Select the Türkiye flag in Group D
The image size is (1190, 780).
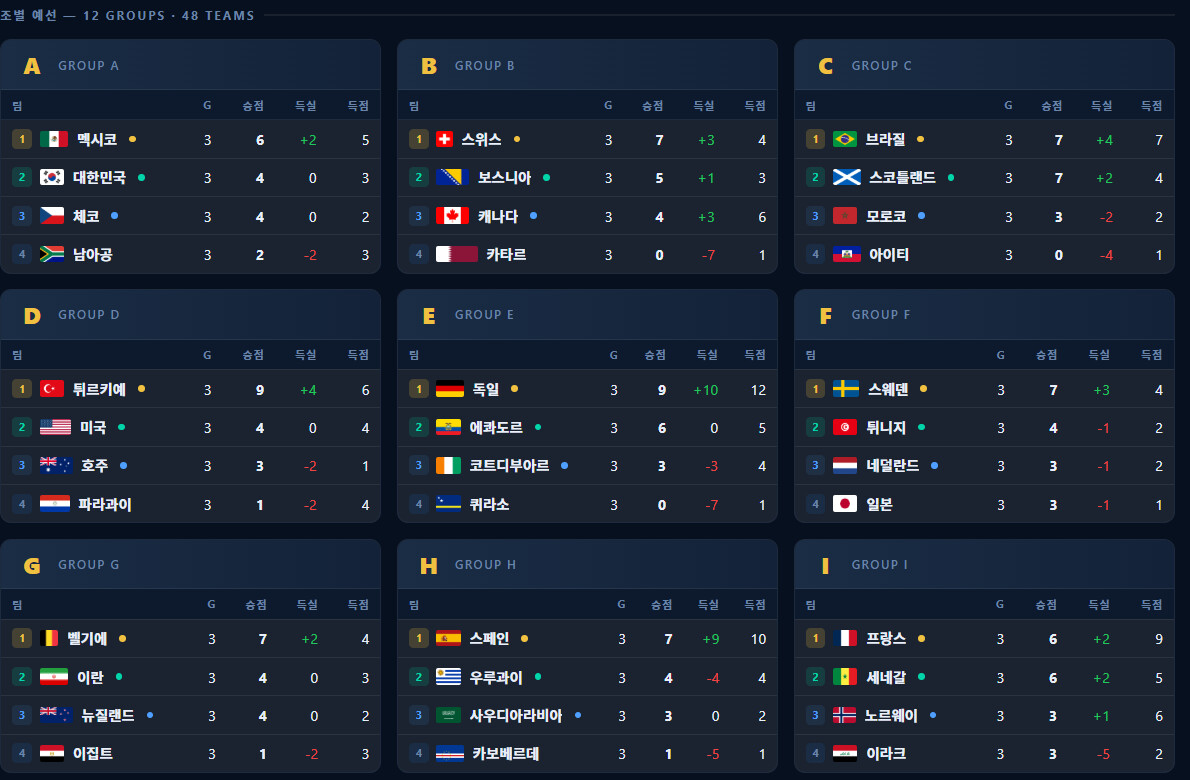click(52, 388)
